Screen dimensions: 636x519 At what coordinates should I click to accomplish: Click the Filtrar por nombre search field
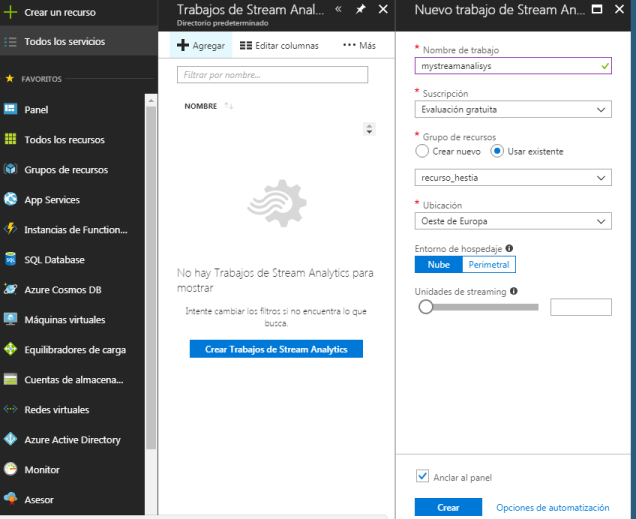click(x=272, y=75)
